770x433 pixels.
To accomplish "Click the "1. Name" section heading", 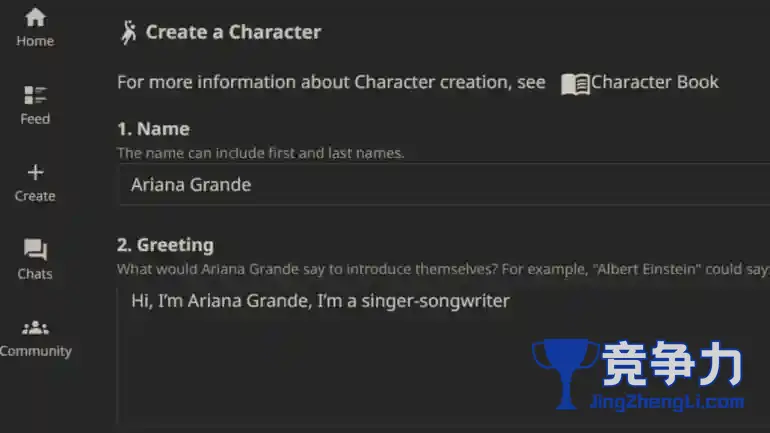I will point(153,129).
